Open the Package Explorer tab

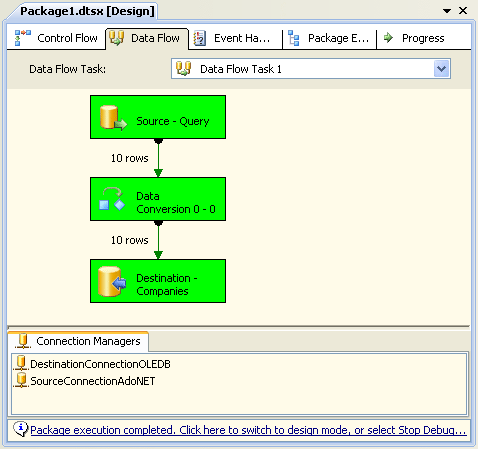(329, 38)
